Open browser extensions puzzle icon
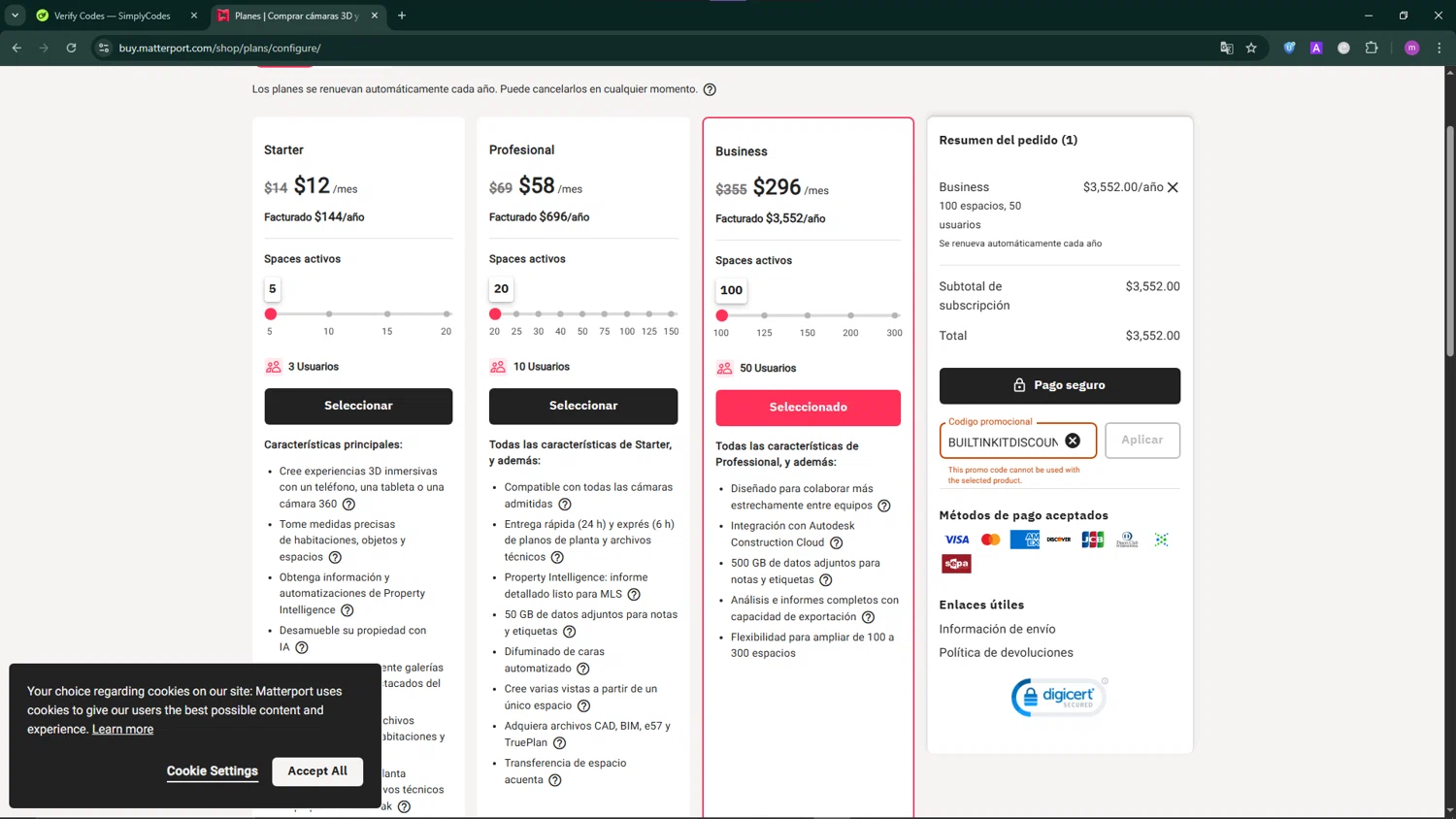 tap(1372, 48)
